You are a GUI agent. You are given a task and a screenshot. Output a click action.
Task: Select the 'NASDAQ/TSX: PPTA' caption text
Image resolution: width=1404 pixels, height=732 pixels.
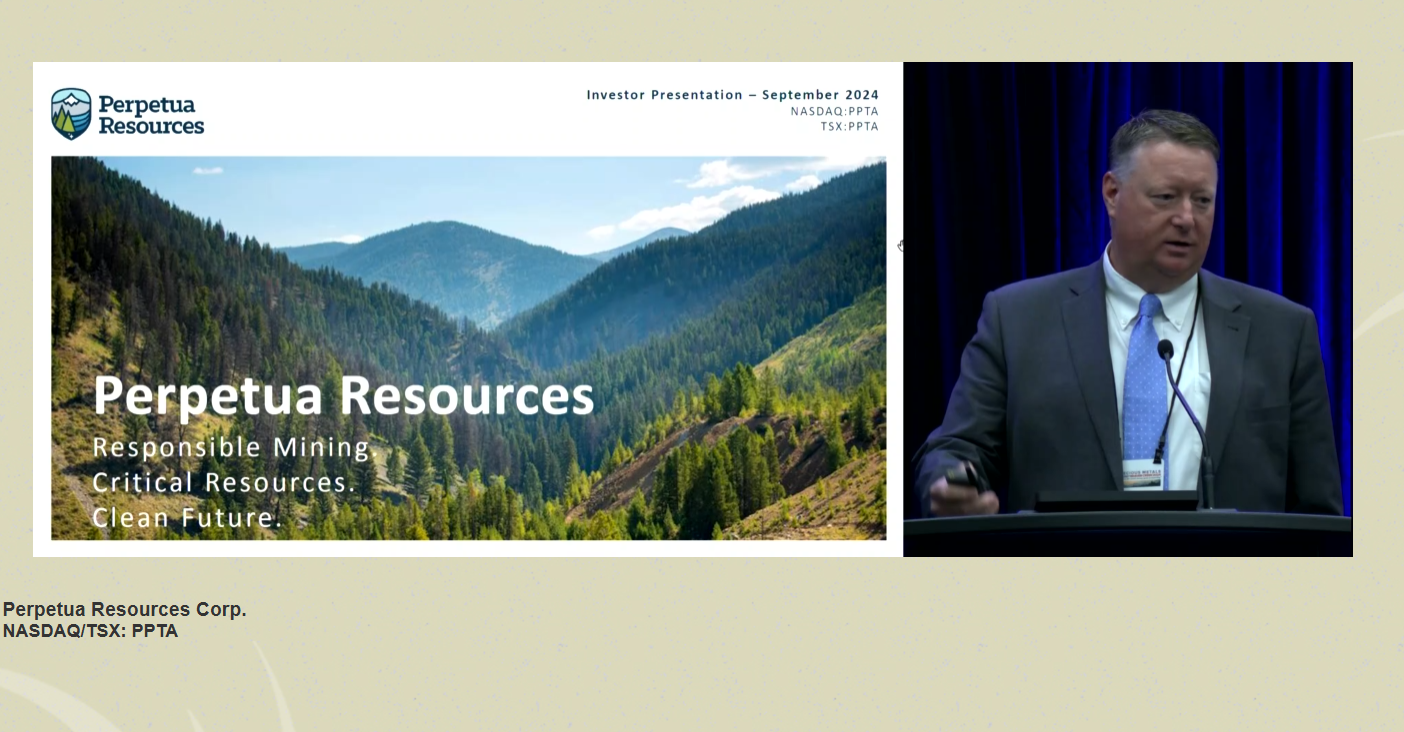pos(90,631)
